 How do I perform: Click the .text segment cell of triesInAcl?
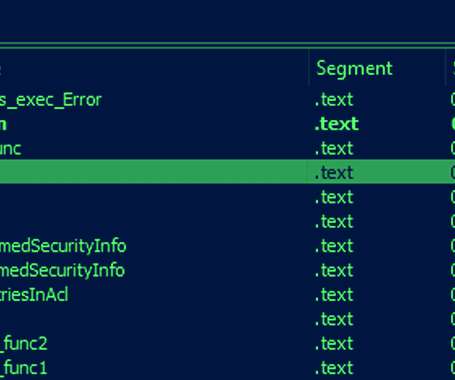tap(334, 295)
